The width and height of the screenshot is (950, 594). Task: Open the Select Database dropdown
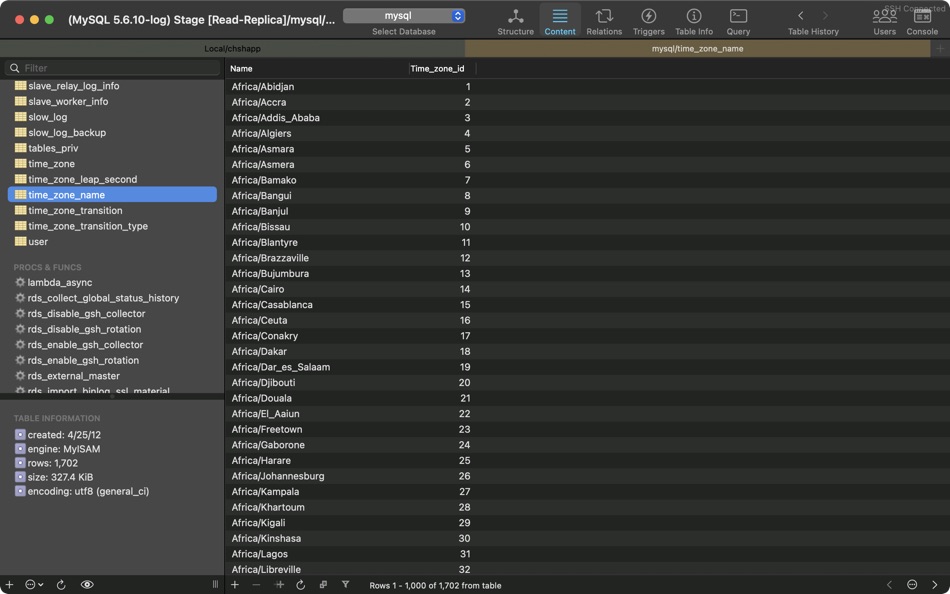404,16
